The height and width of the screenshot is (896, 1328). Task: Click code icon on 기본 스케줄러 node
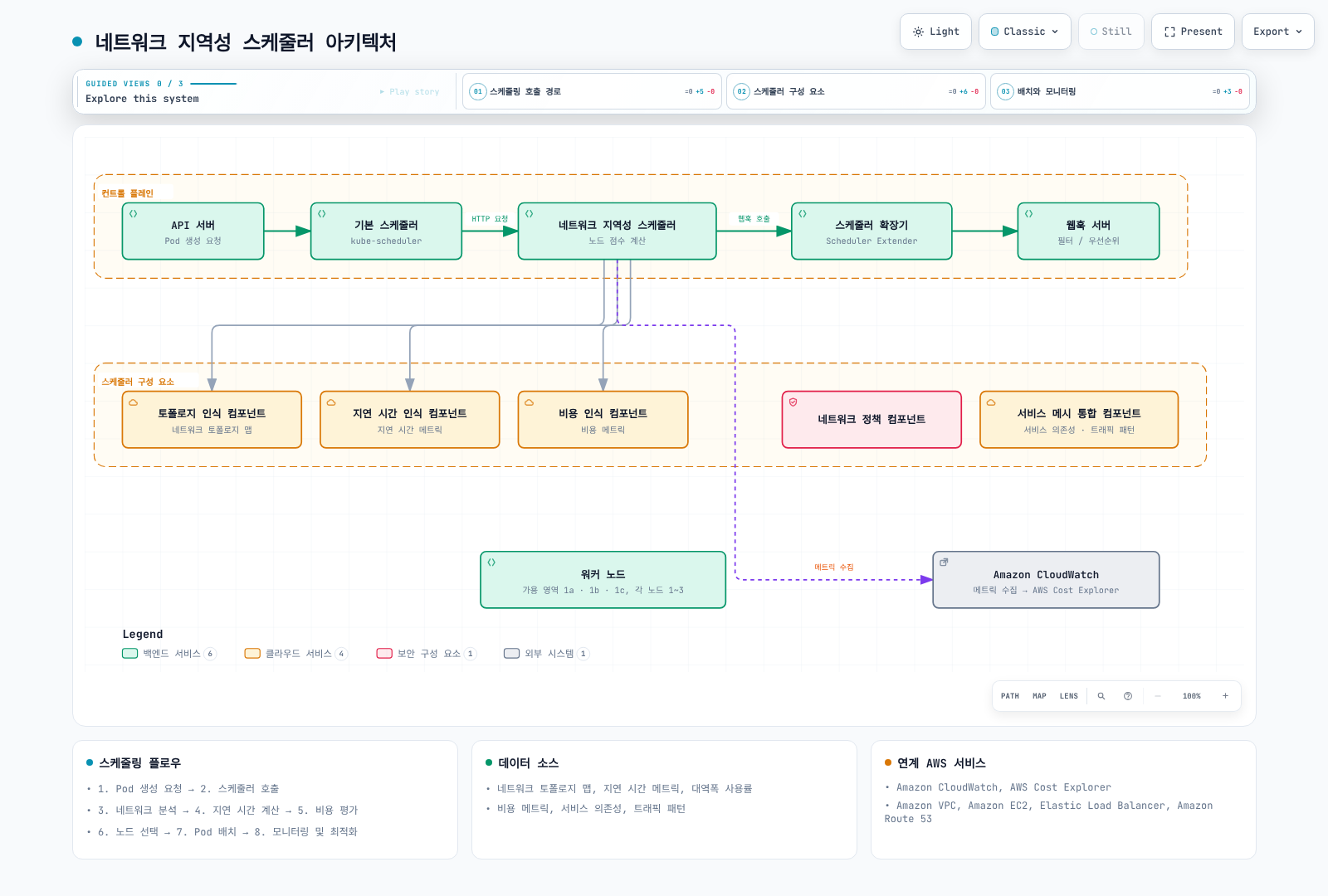coord(322,214)
